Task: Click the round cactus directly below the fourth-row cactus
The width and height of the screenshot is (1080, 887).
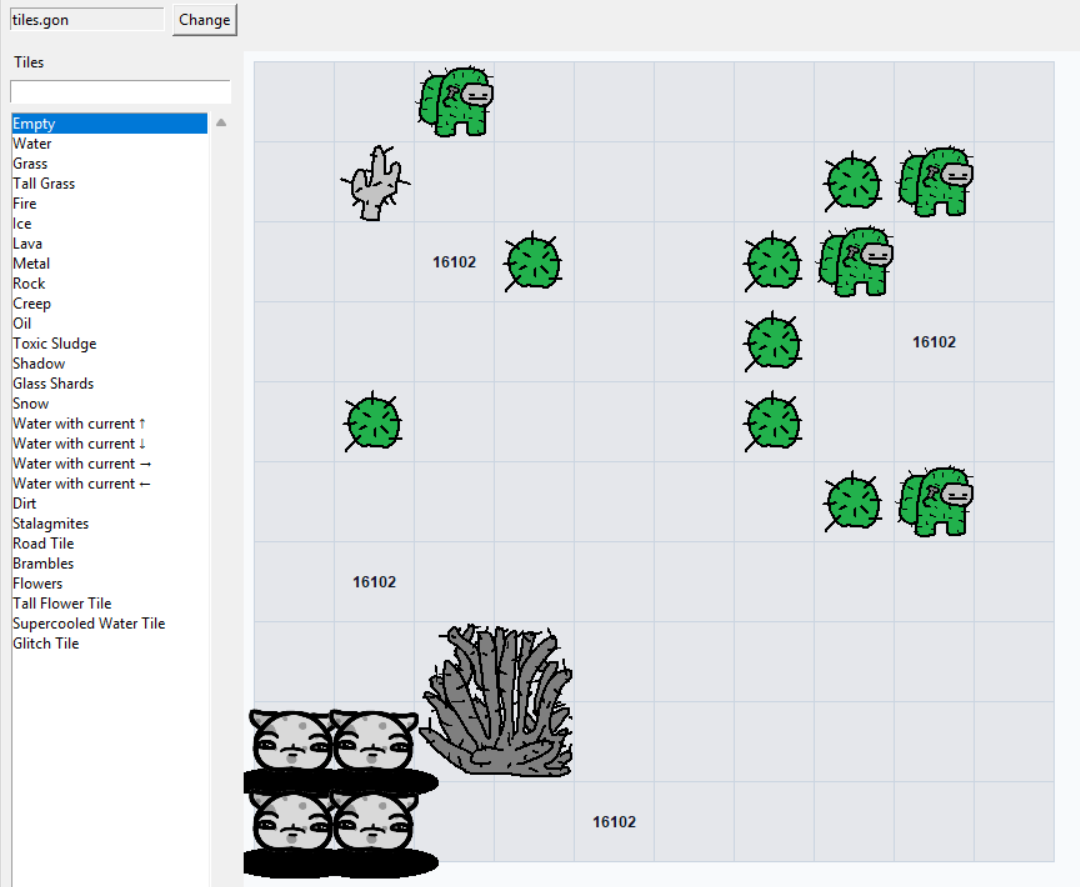Action: click(x=773, y=422)
